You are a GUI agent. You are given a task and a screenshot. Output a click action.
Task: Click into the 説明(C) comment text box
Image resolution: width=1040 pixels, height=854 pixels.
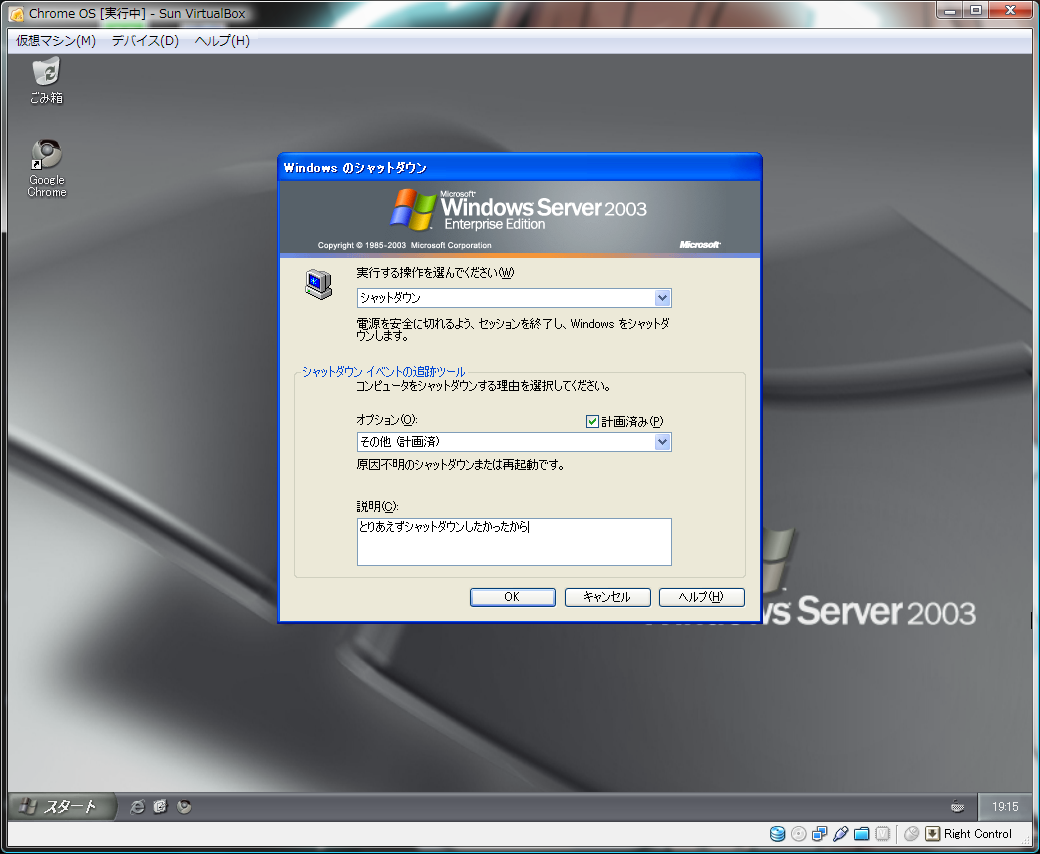tap(514, 542)
